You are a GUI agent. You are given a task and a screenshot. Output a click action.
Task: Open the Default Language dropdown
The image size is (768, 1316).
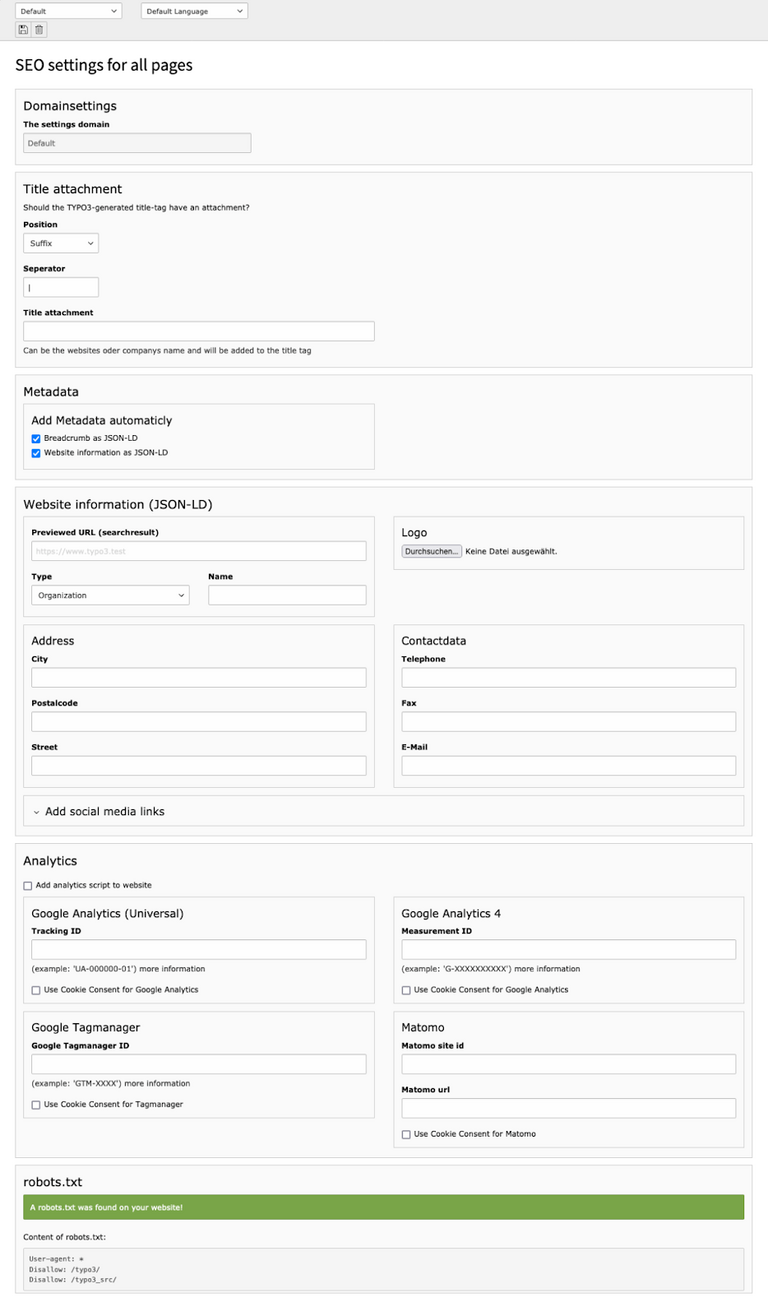194,11
